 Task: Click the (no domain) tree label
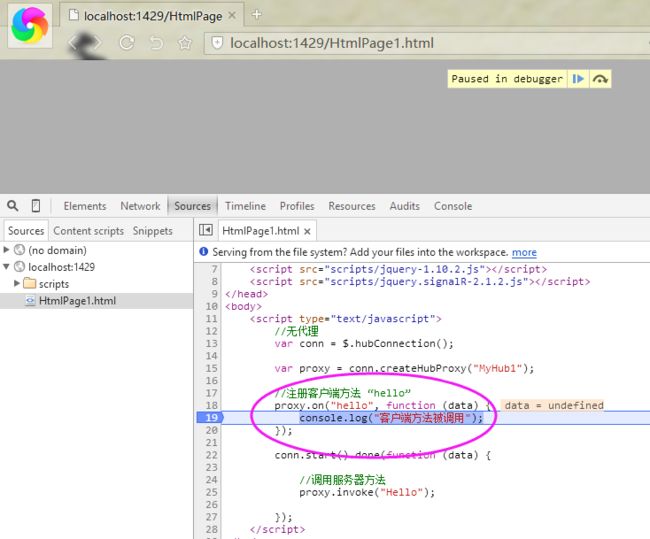(57, 250)
